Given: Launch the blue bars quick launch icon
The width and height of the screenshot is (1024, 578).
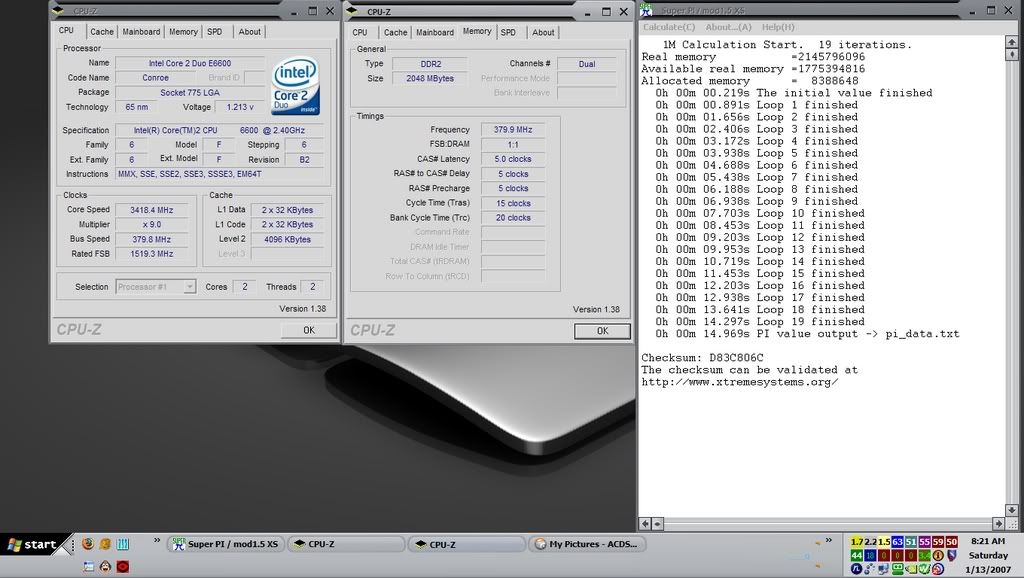Looking at the screenshot, I should point(123,543).
